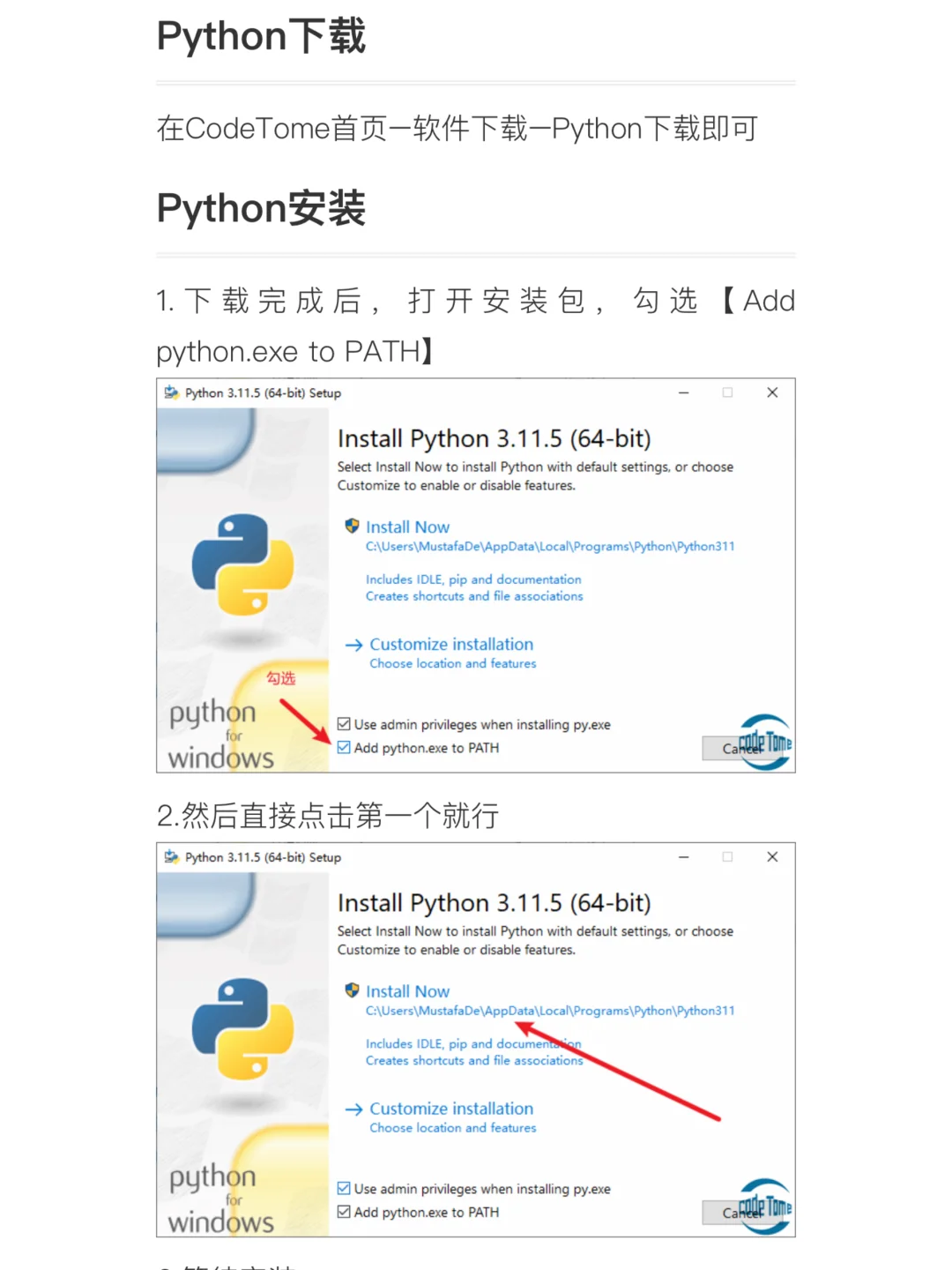The image size is (952, 1270).
Task: Click the Python icon in the first Setup window title bar
Action: (171, 392)
